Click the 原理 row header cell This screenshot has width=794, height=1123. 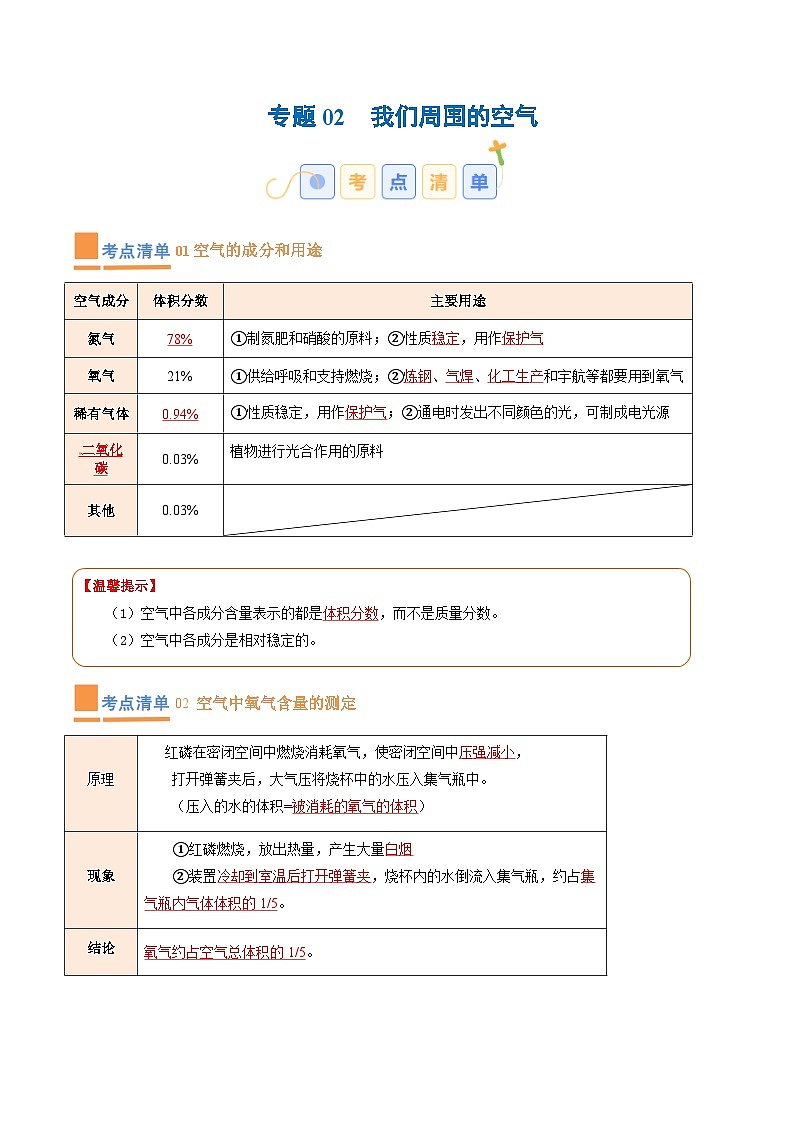click(101, 780)
